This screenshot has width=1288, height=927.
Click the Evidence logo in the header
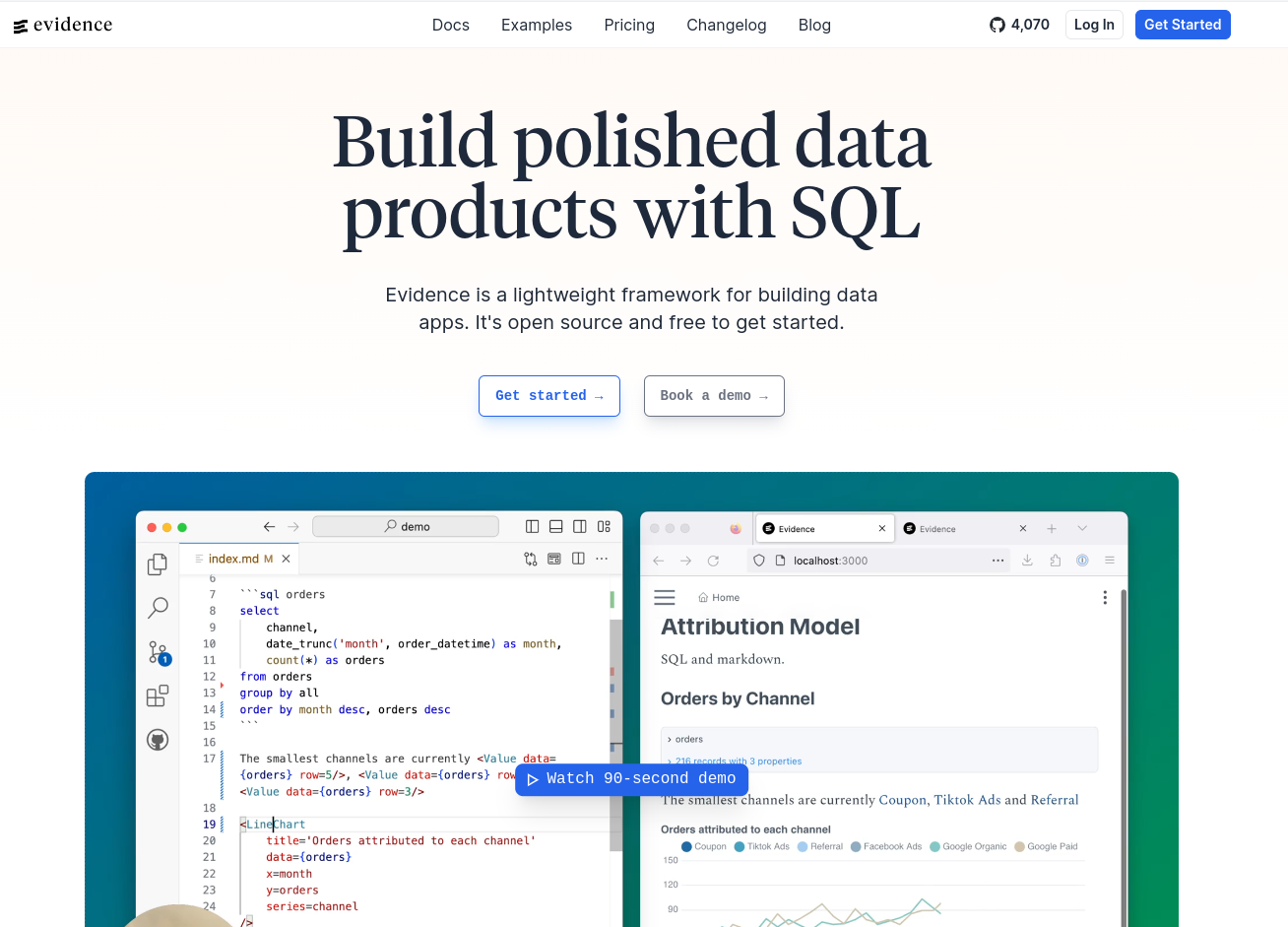(x=63, y=25)
